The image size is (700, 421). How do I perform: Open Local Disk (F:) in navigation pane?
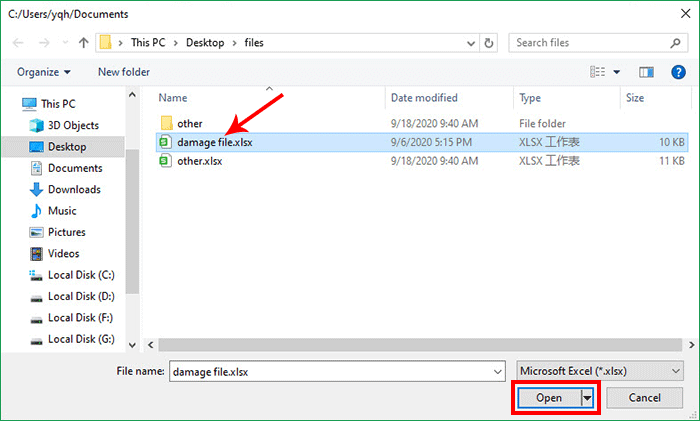(80, 318)
